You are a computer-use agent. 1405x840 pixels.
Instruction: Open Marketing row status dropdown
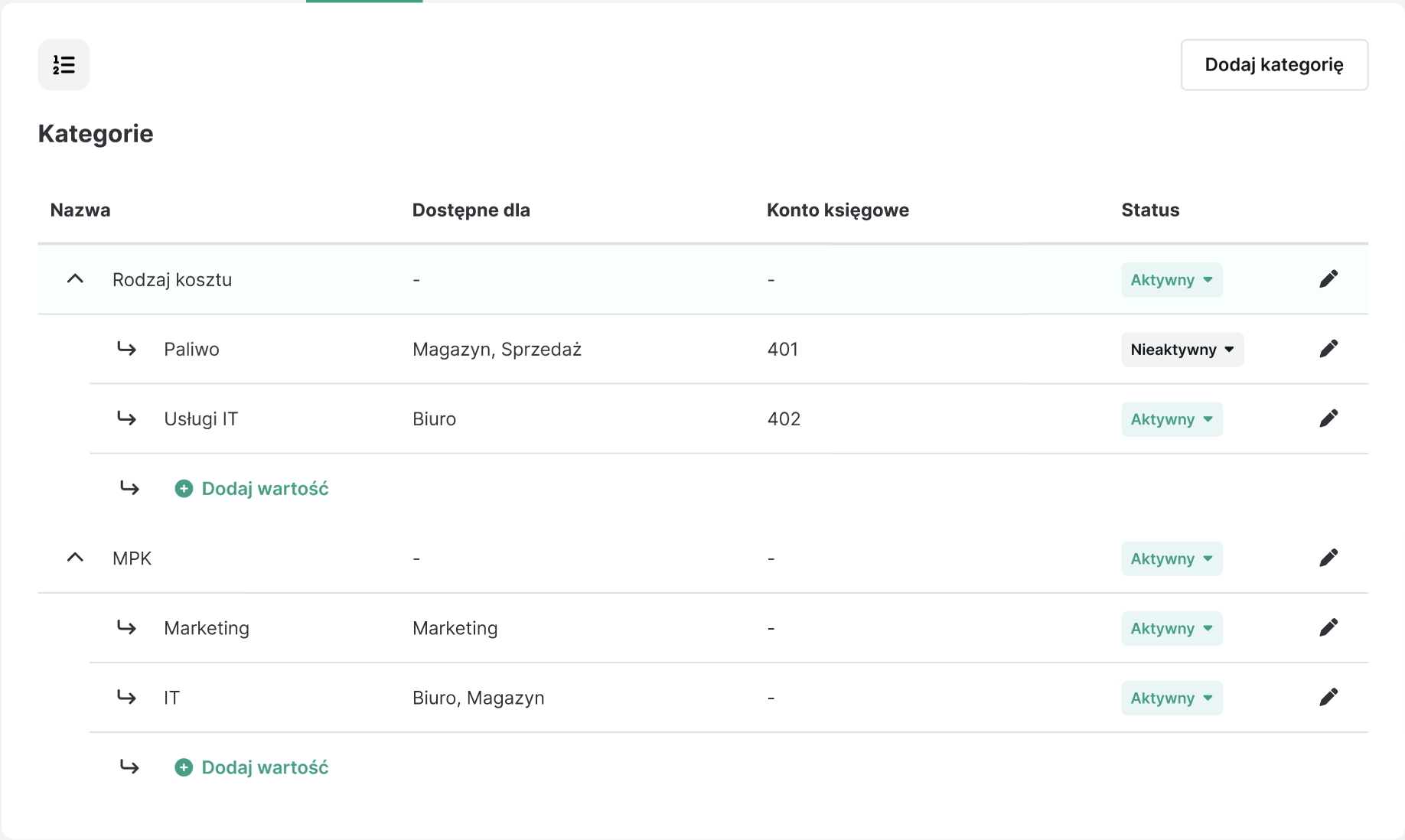(x=1172, y=628)
